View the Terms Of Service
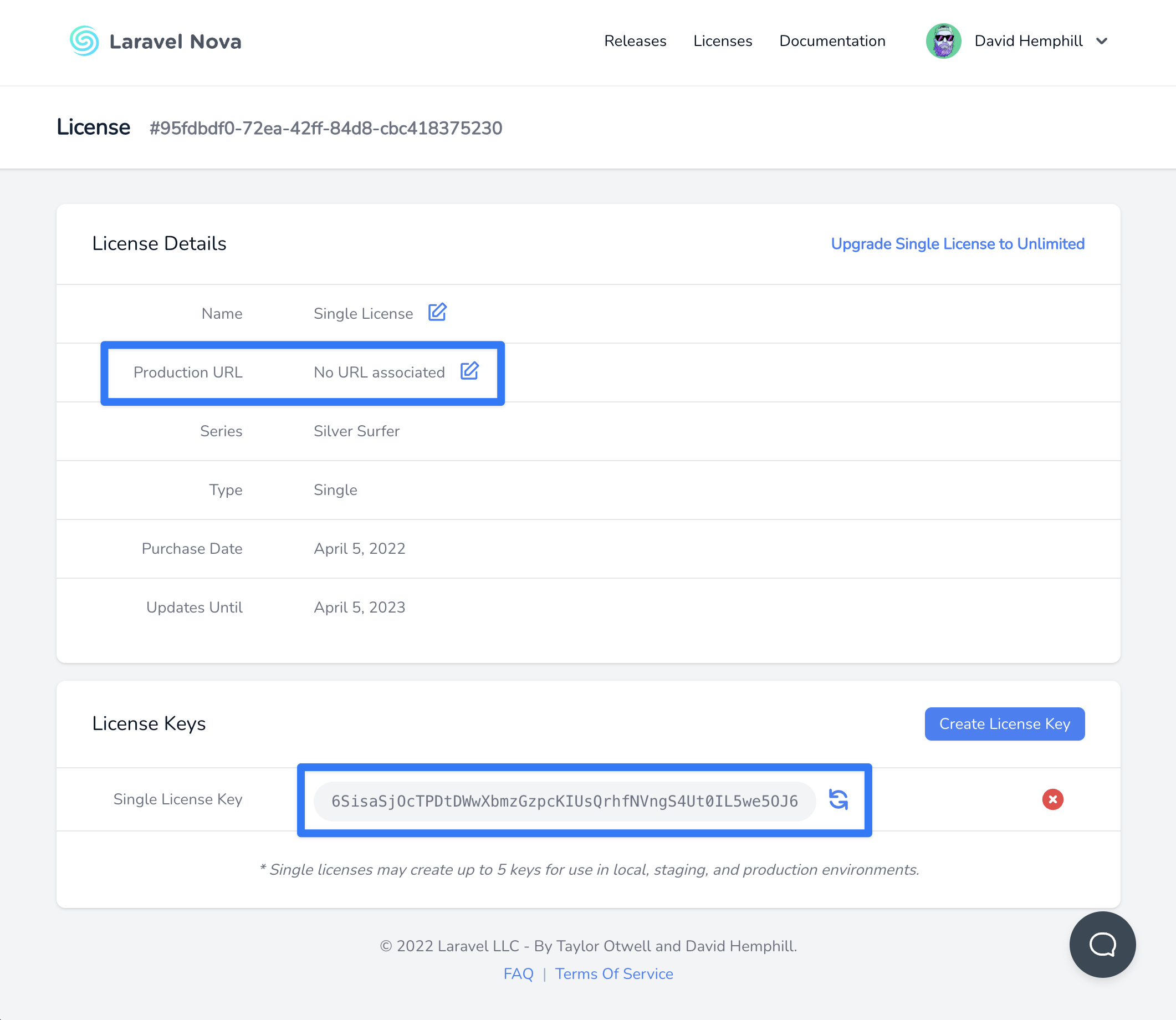Screen dimensions: 1176x1020 pos(614,973)
